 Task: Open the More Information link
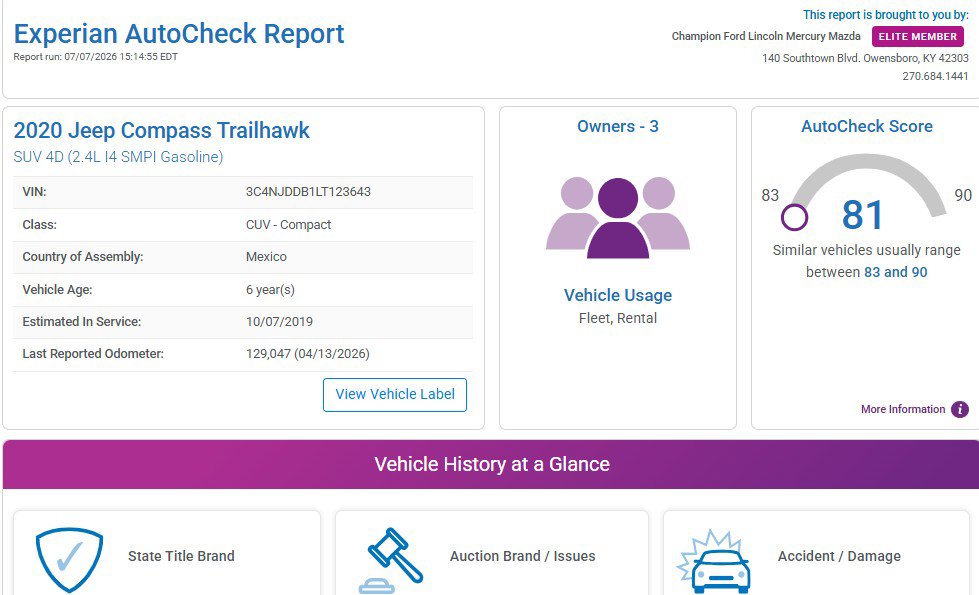point(903,410)
